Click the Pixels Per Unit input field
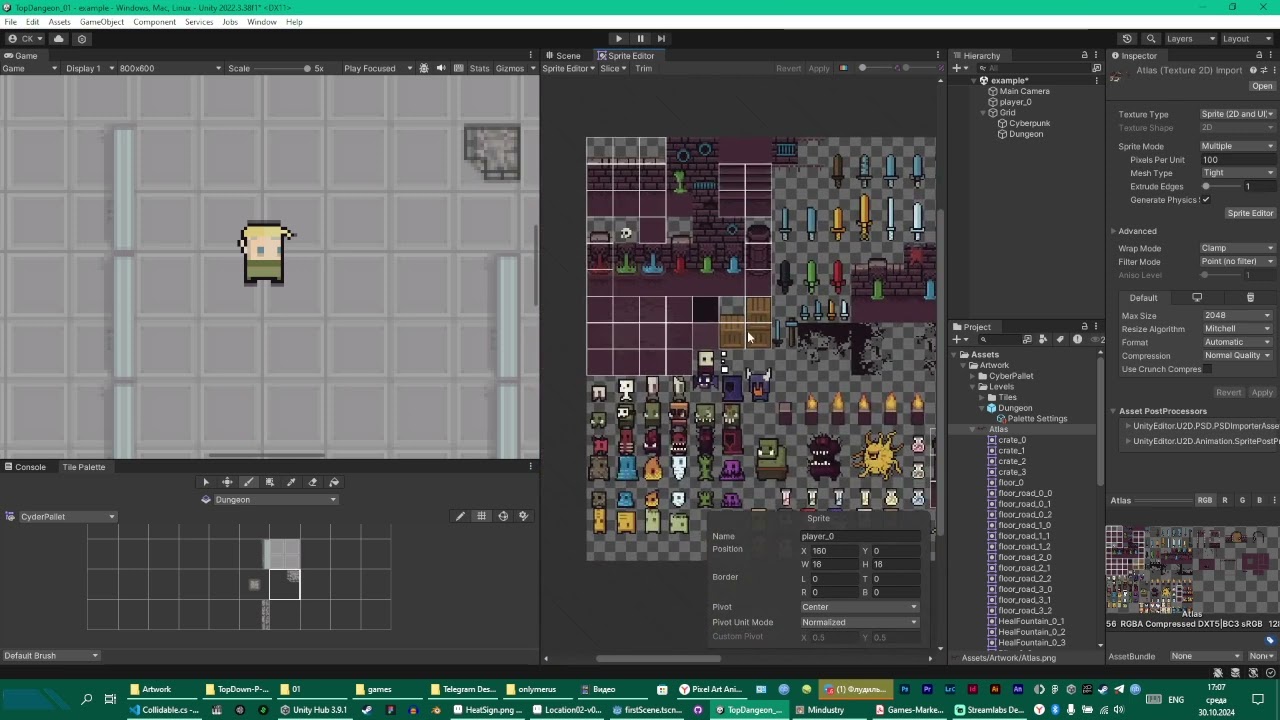 click(x=1237, y=160)
